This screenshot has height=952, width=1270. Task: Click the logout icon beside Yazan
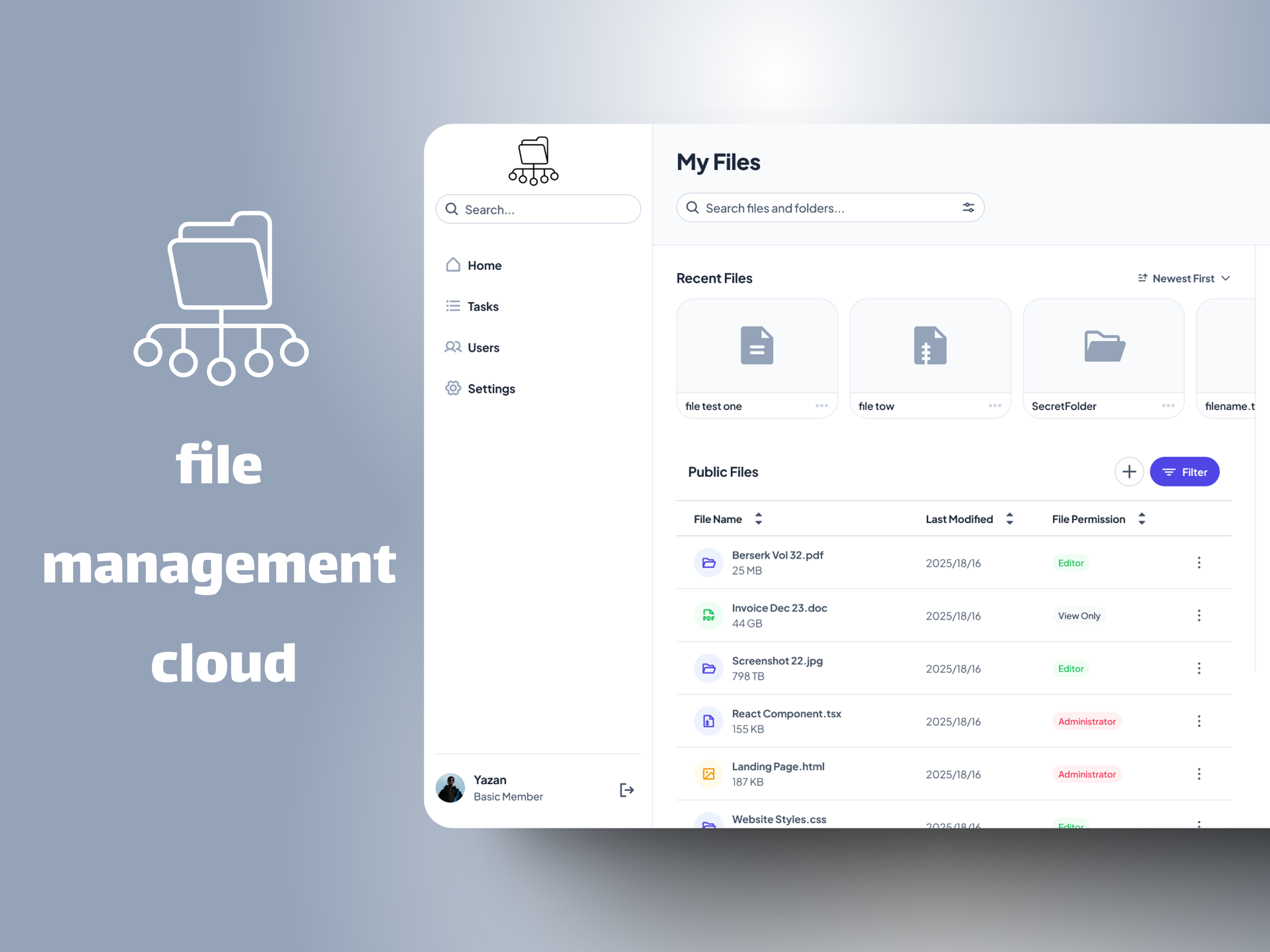coord(626,790)
